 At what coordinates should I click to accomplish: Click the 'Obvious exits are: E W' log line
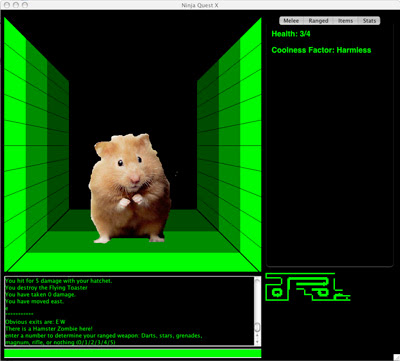click(35, 322)
